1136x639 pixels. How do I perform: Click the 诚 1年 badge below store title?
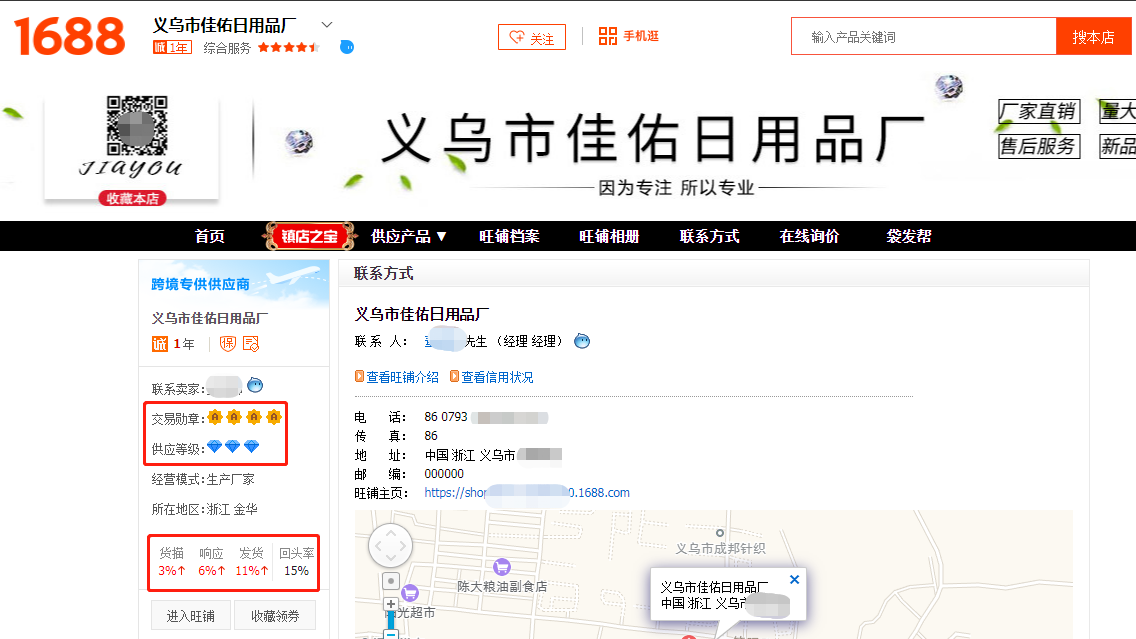pyautogui.click(x=172, y=47)
